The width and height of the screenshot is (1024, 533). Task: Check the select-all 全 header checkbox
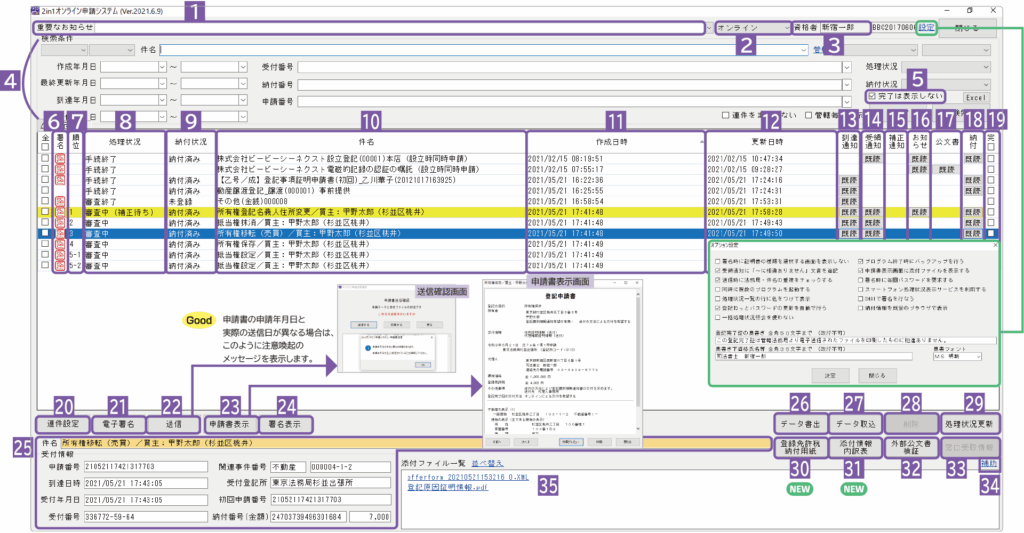pos(45,144)
